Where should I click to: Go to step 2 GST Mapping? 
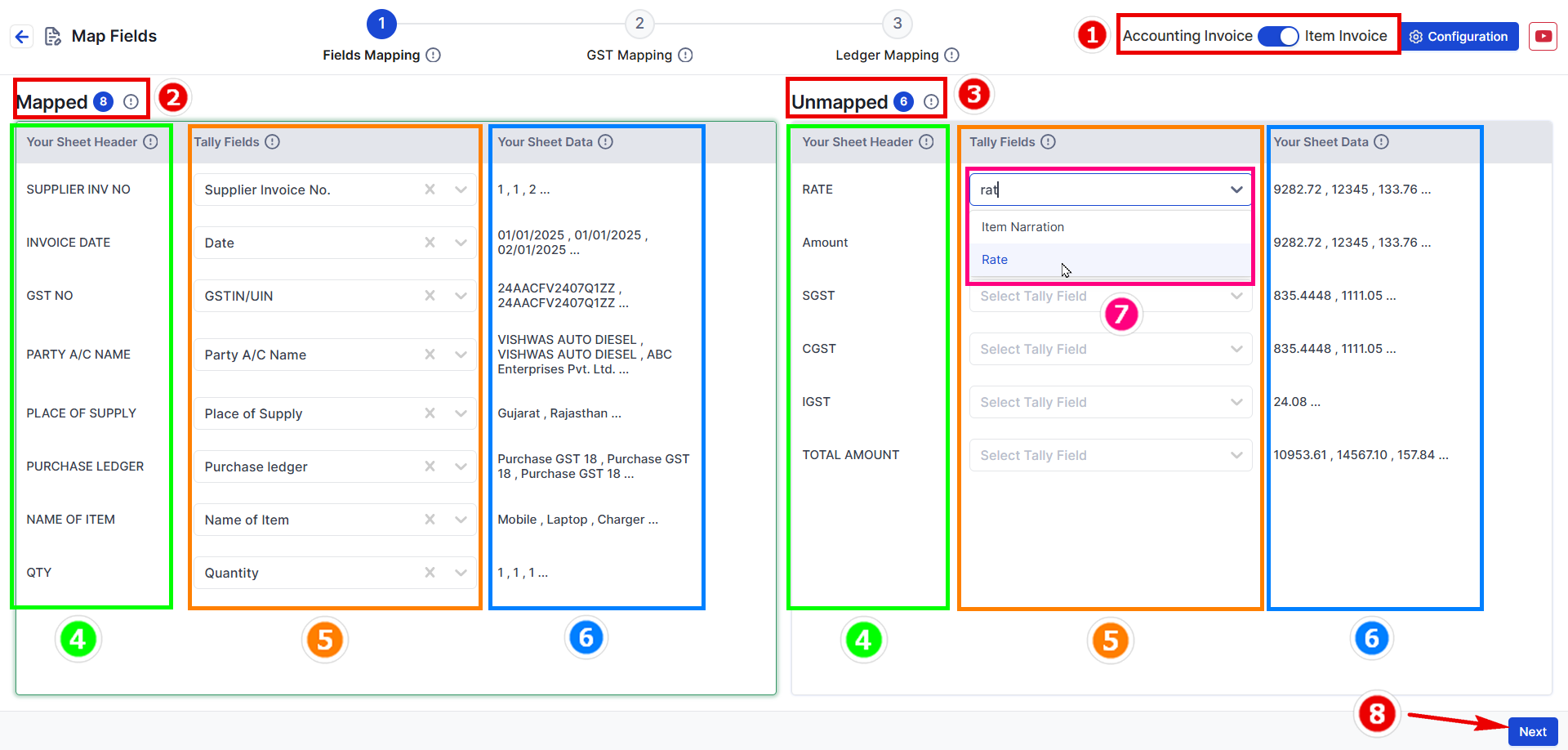[x=639, y=25]
